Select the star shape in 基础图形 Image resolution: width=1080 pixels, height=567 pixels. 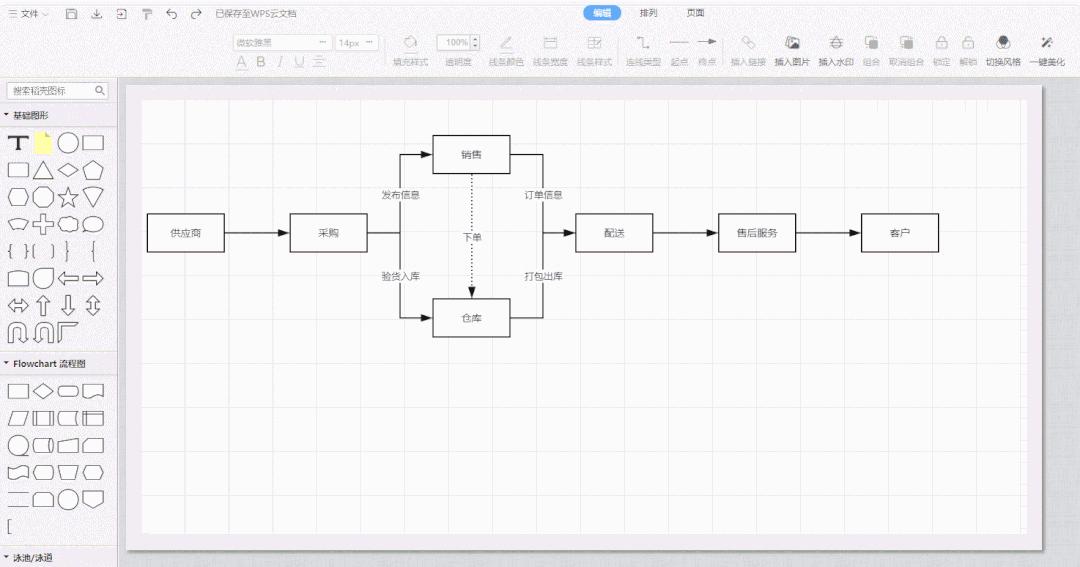68,198
